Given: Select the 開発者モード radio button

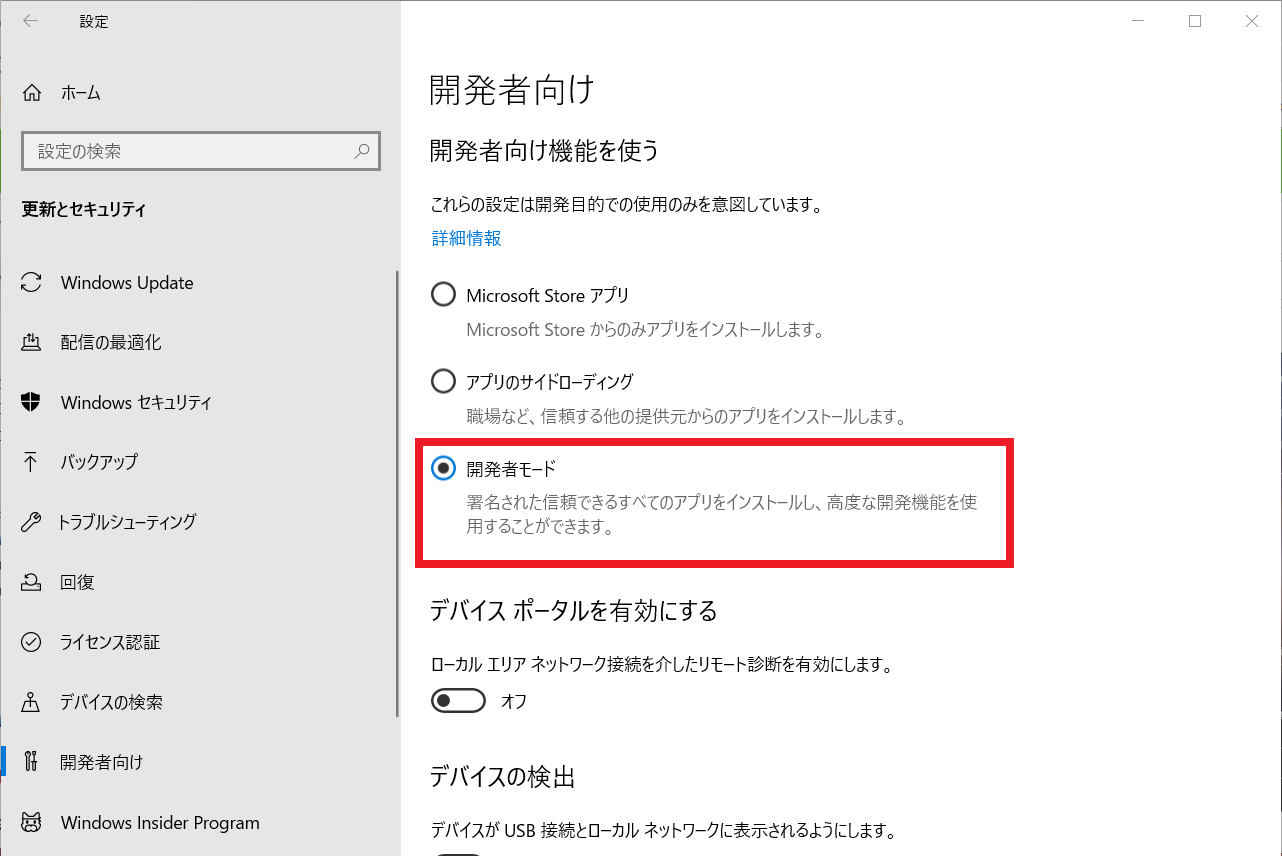Looking at the screenshot, I should (443, 467).
